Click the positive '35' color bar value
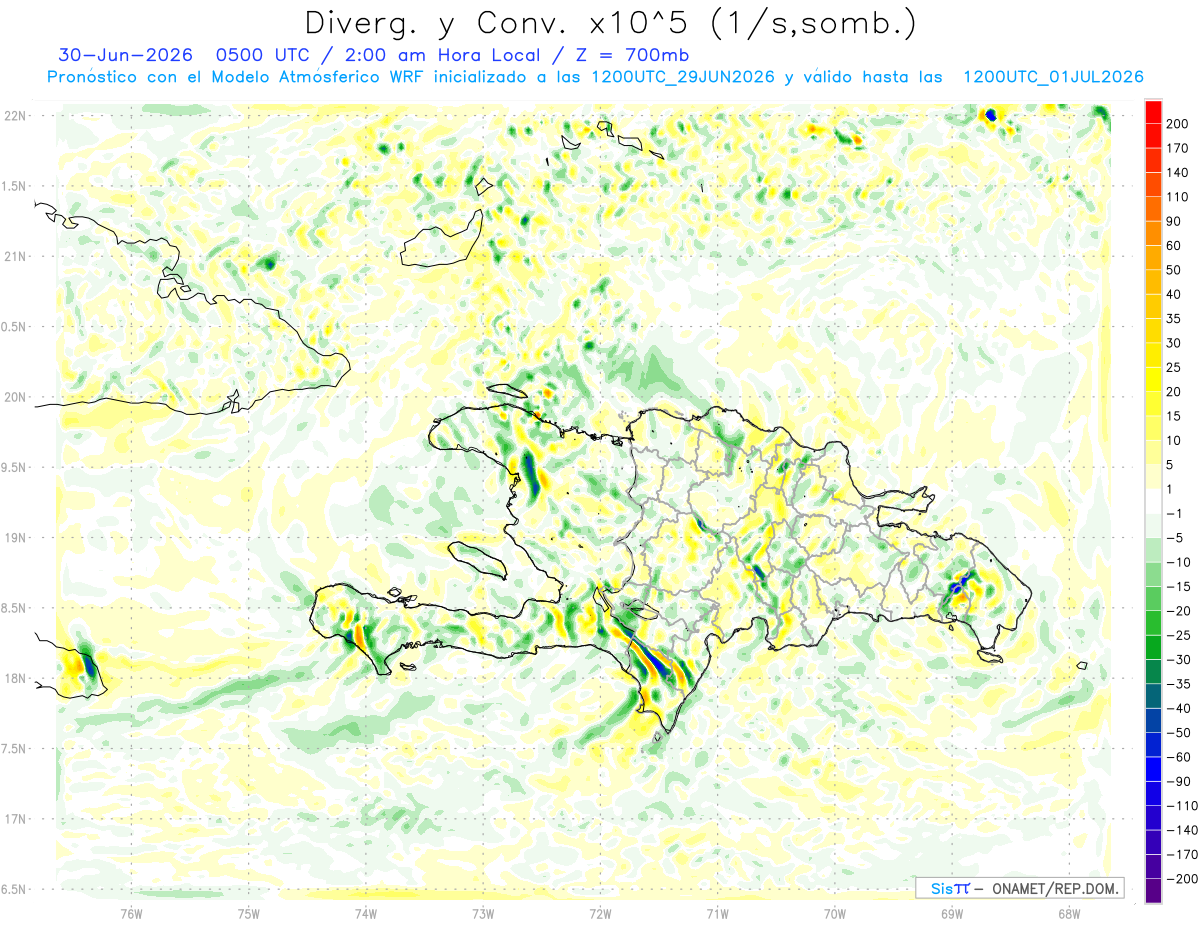Image resolution: width=1200 pixels, height=927 pixels. (x=1173, y=318)
